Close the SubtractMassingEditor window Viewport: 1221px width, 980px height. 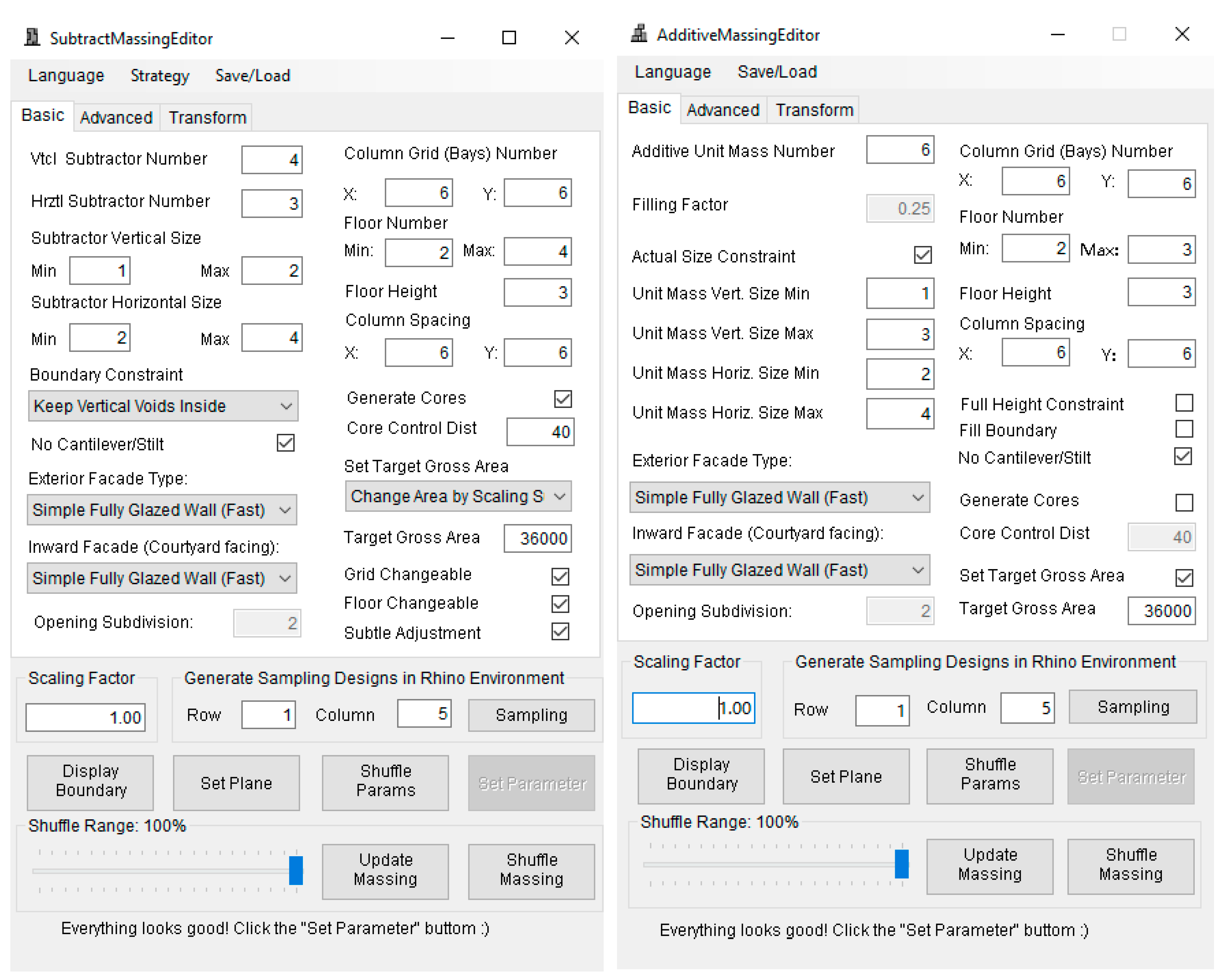point(572,37)
